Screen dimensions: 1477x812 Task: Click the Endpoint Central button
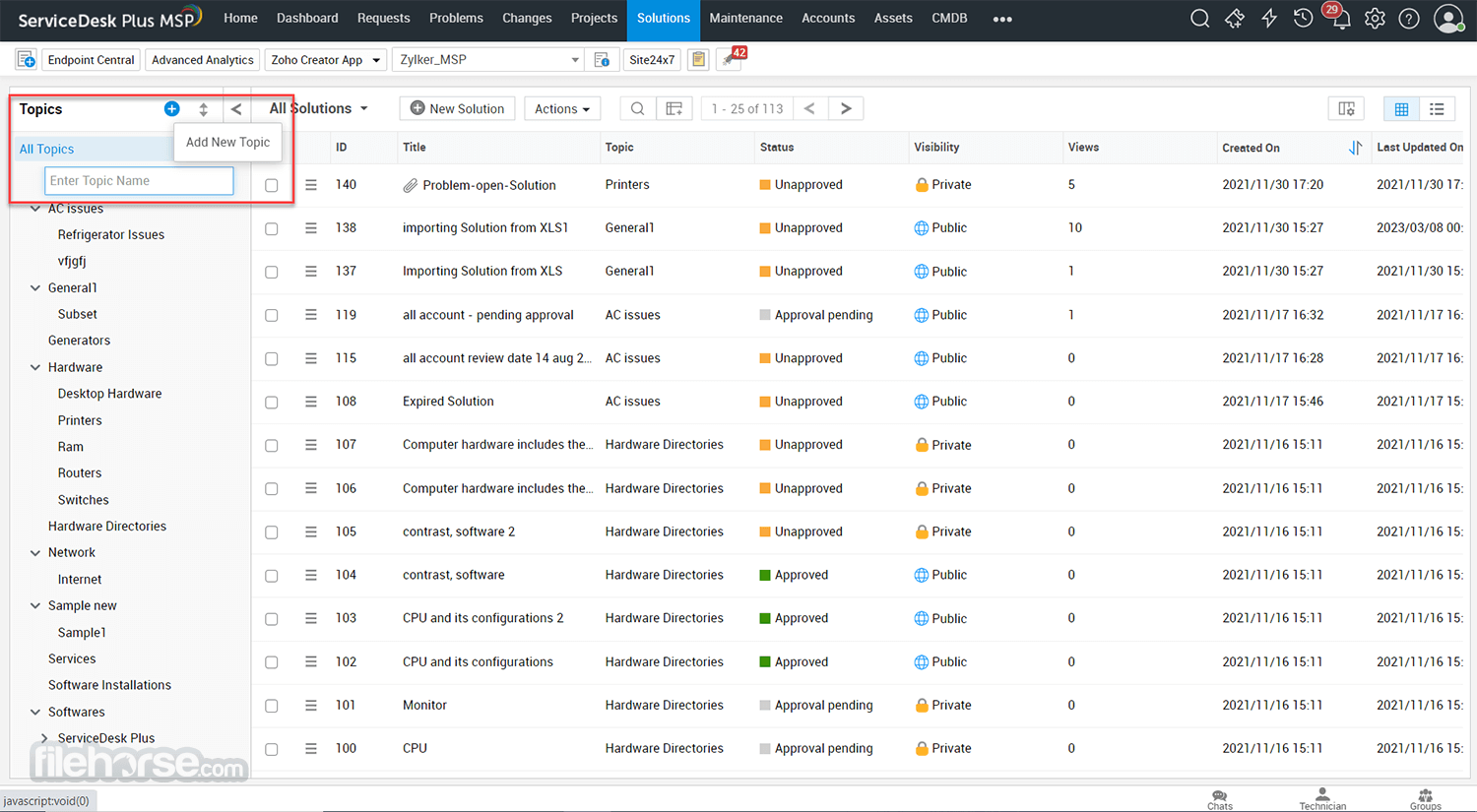(x=91, y=60)
